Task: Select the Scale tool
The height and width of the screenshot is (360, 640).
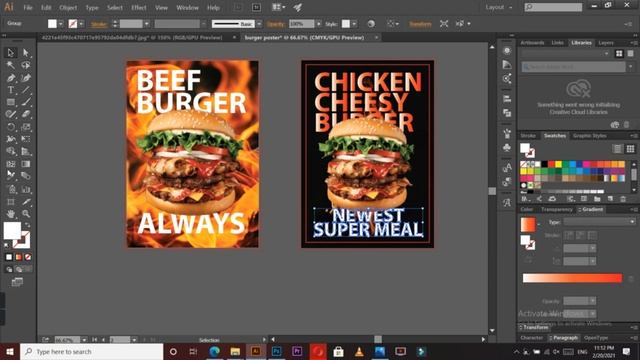Action: [x=26, y=127]
